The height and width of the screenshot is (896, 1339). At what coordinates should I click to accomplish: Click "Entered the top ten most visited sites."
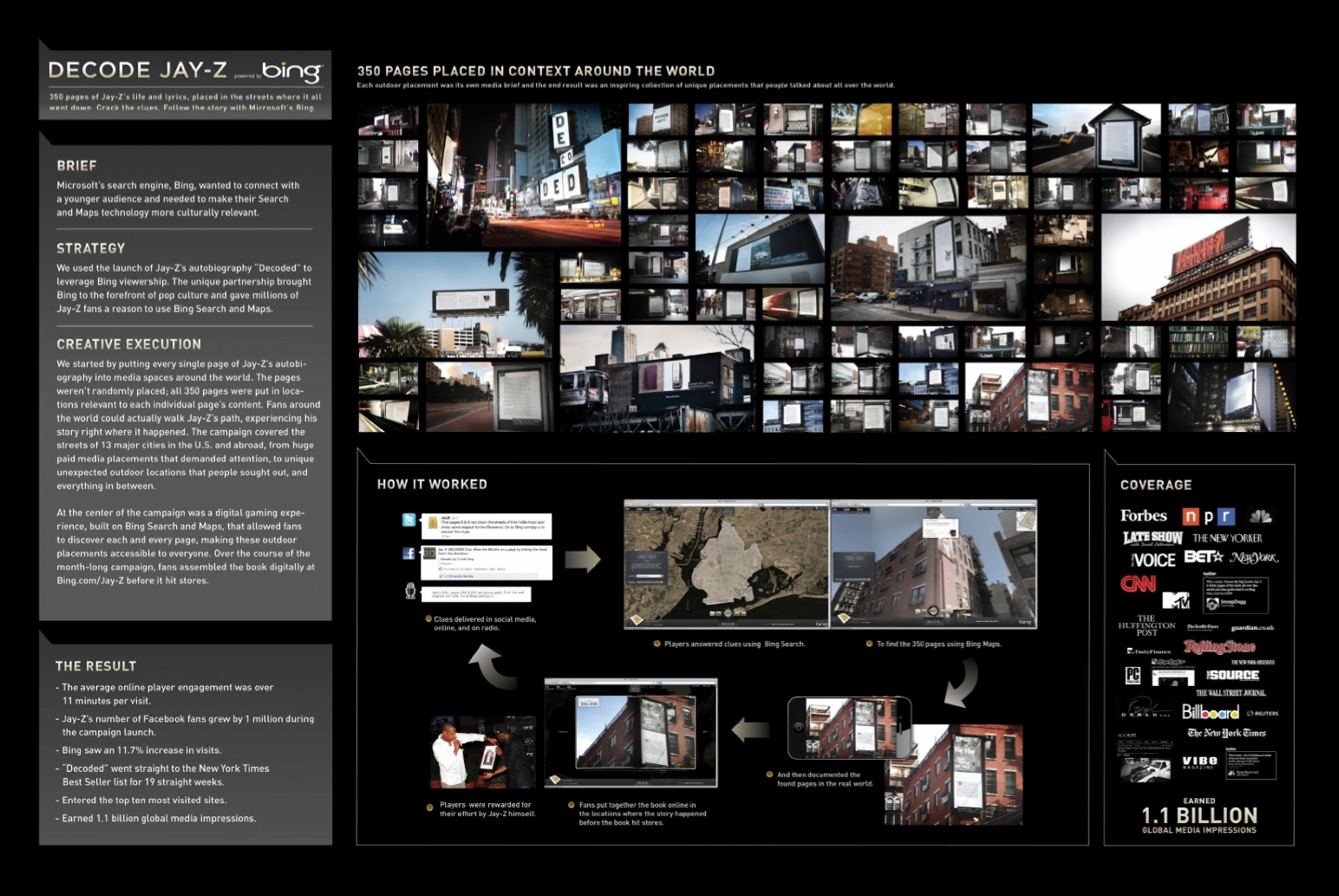[x=144, y=801]
